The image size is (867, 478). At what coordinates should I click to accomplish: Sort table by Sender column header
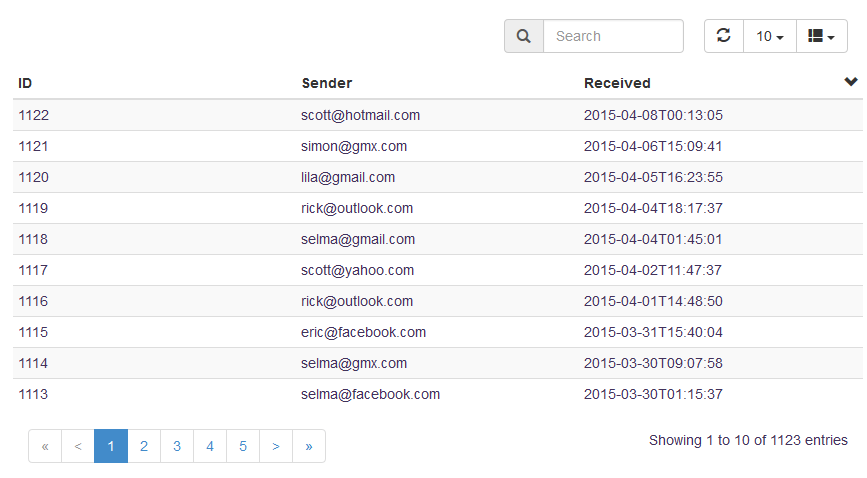click(327, 83)
